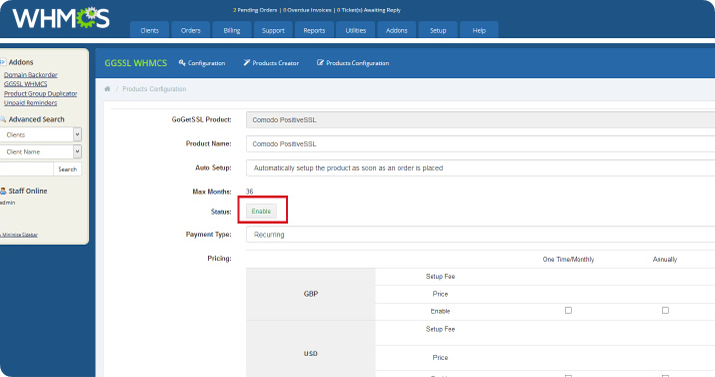Open the Support menu tab

pos(273,30)
